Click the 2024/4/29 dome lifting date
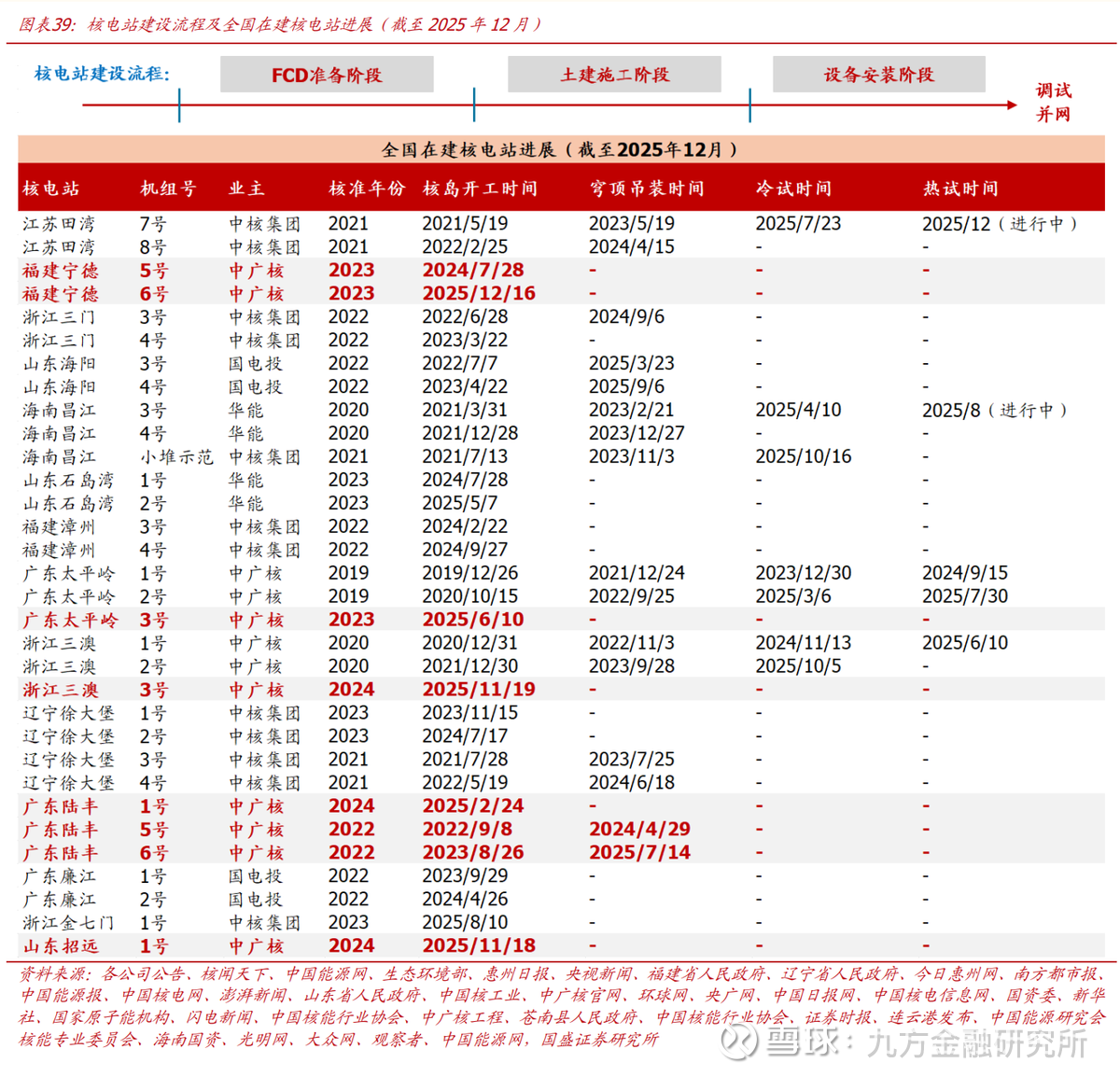The image size is (1120, 1077). point(639,829)
